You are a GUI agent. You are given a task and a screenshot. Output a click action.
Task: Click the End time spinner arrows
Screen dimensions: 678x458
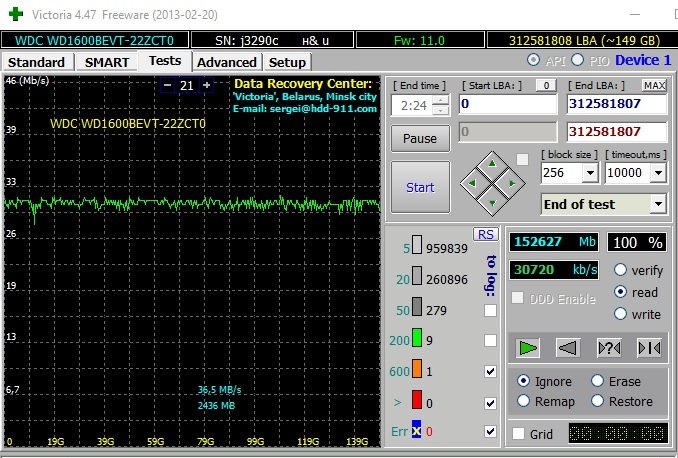tap(441, 106)
